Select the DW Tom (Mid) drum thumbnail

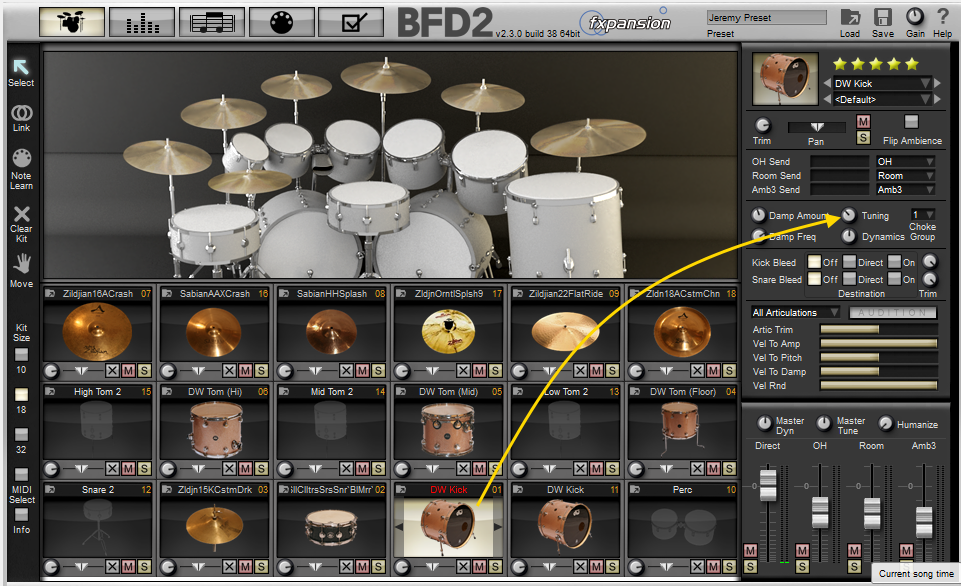point(448,429)
